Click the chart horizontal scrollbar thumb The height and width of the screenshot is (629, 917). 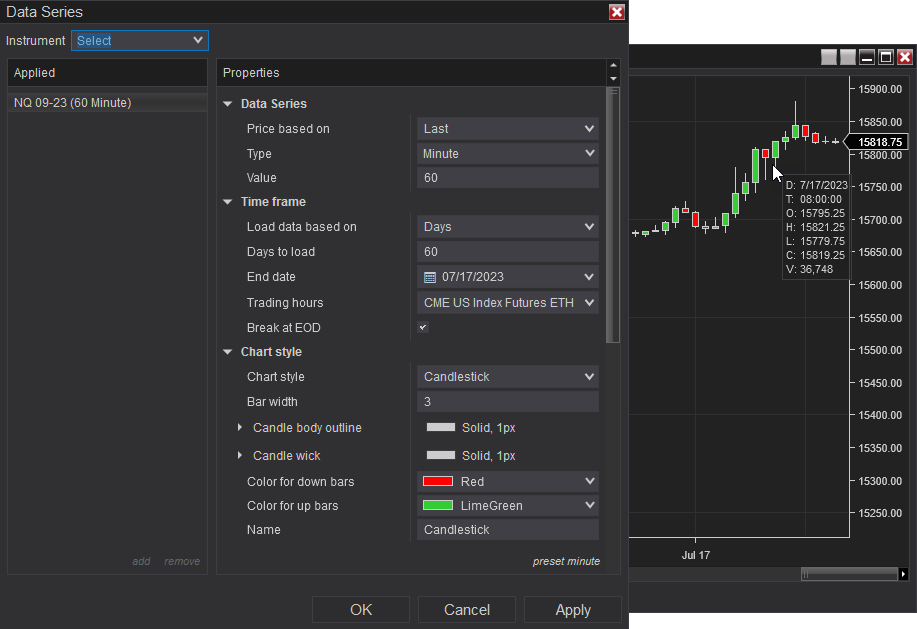[x=849, y=574]
